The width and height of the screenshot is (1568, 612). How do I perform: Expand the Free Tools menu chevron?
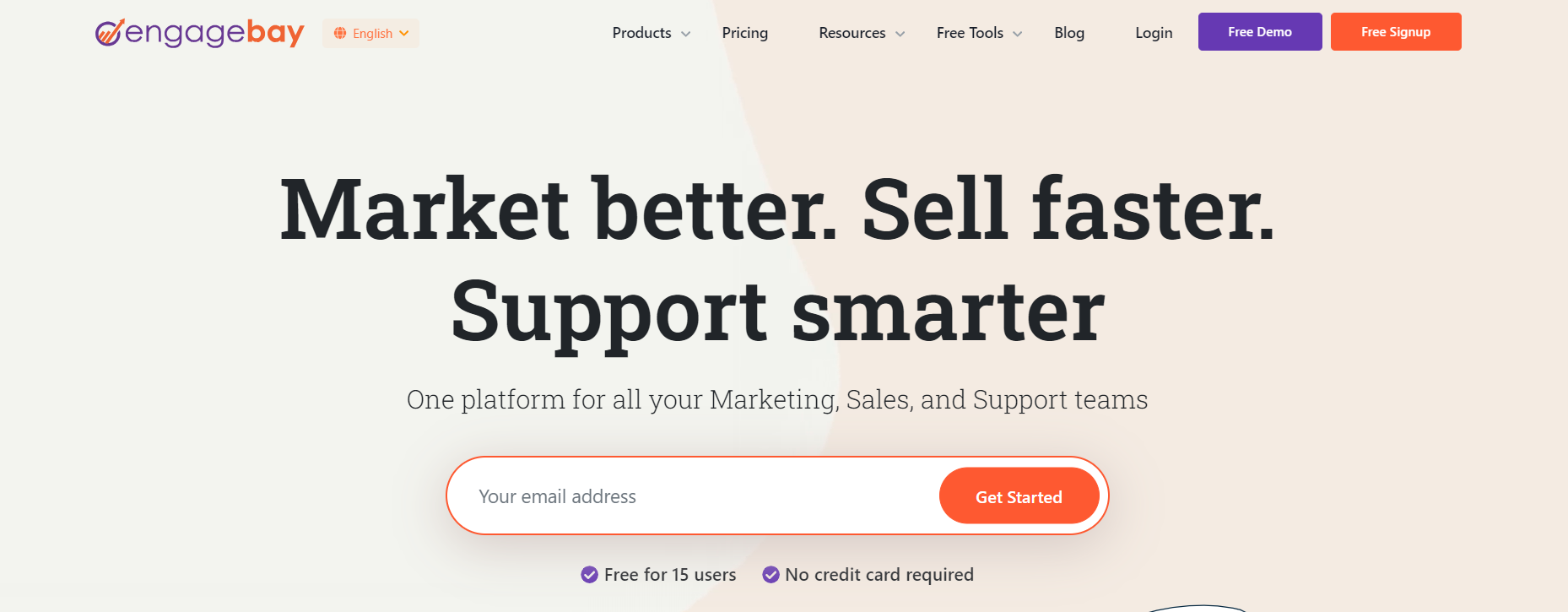click(1018, 34)
